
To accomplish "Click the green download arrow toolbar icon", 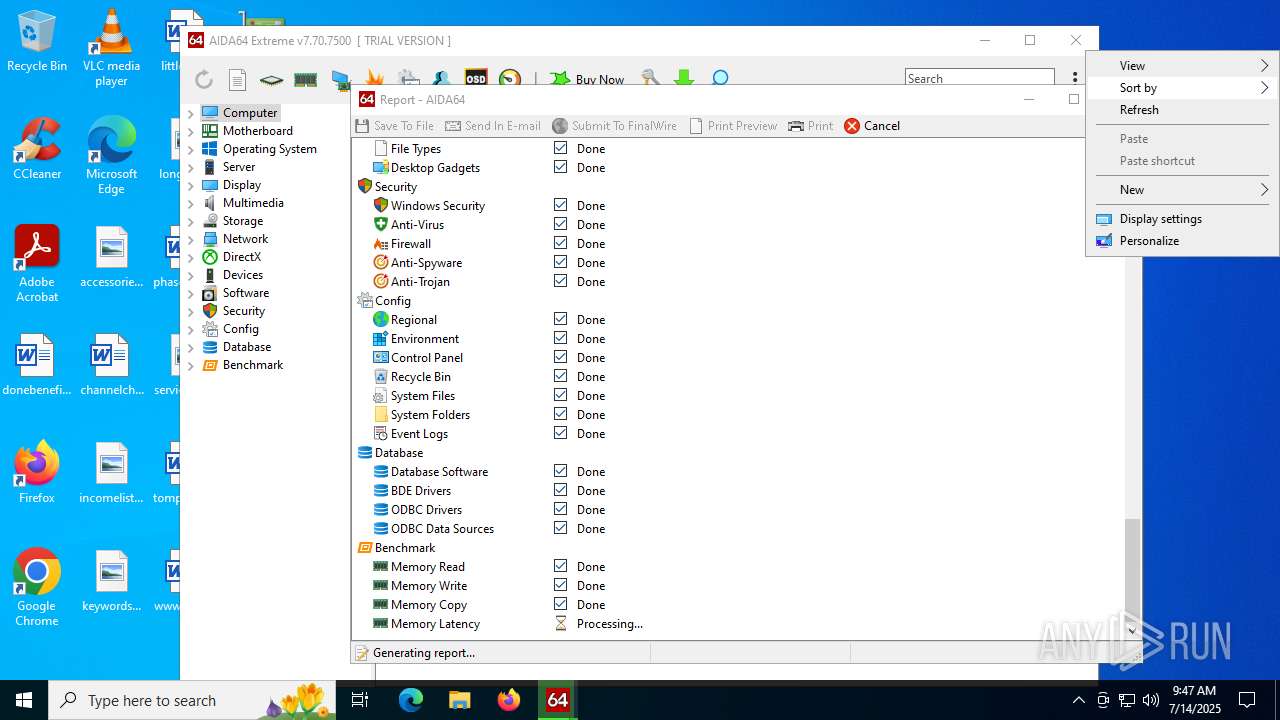I will click(x=684, y=78).
